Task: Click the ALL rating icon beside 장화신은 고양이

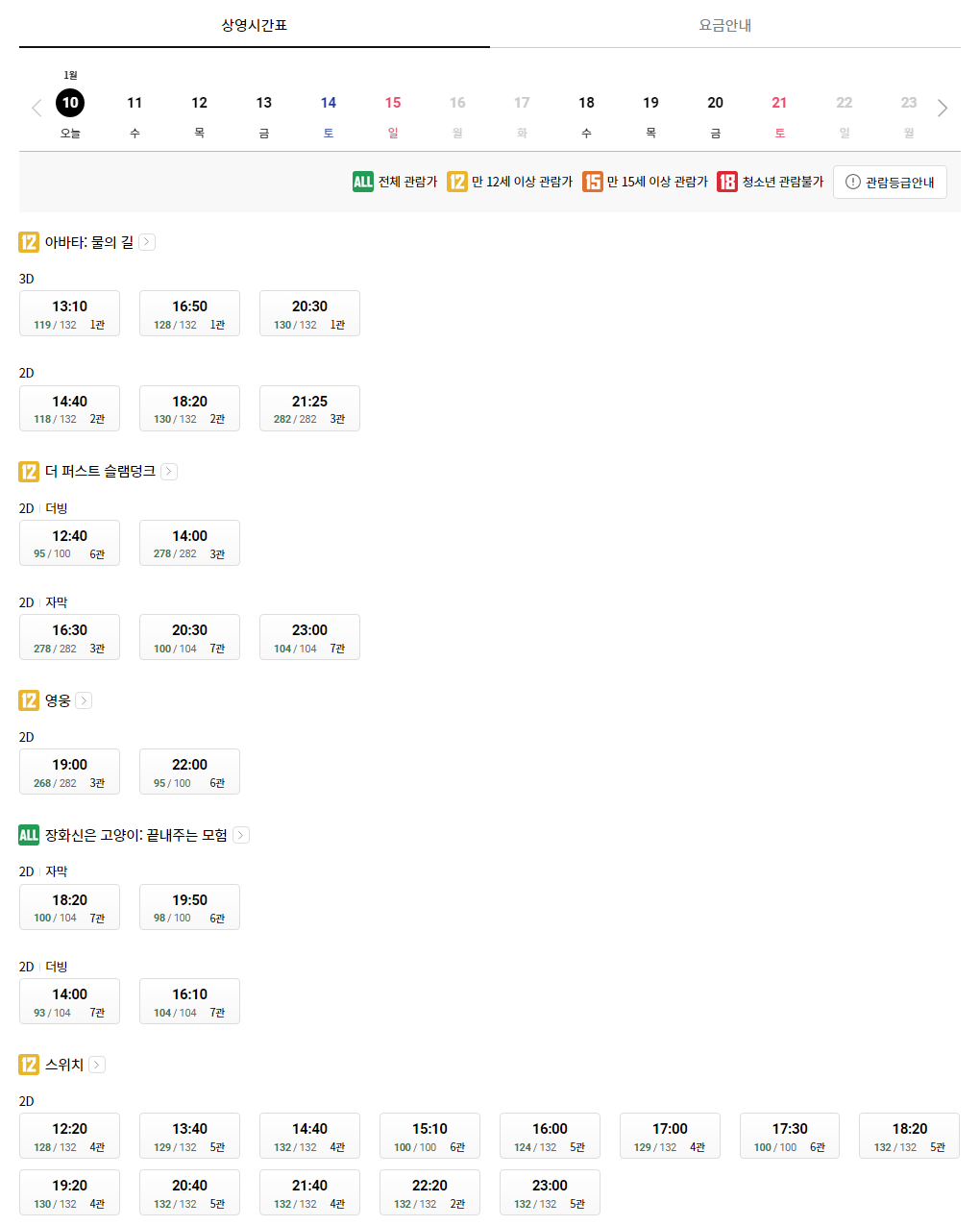Action: [x=29, y=835]
